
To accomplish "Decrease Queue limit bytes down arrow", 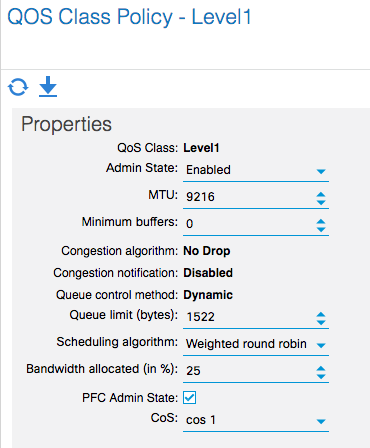I will (x=321, y=322).
